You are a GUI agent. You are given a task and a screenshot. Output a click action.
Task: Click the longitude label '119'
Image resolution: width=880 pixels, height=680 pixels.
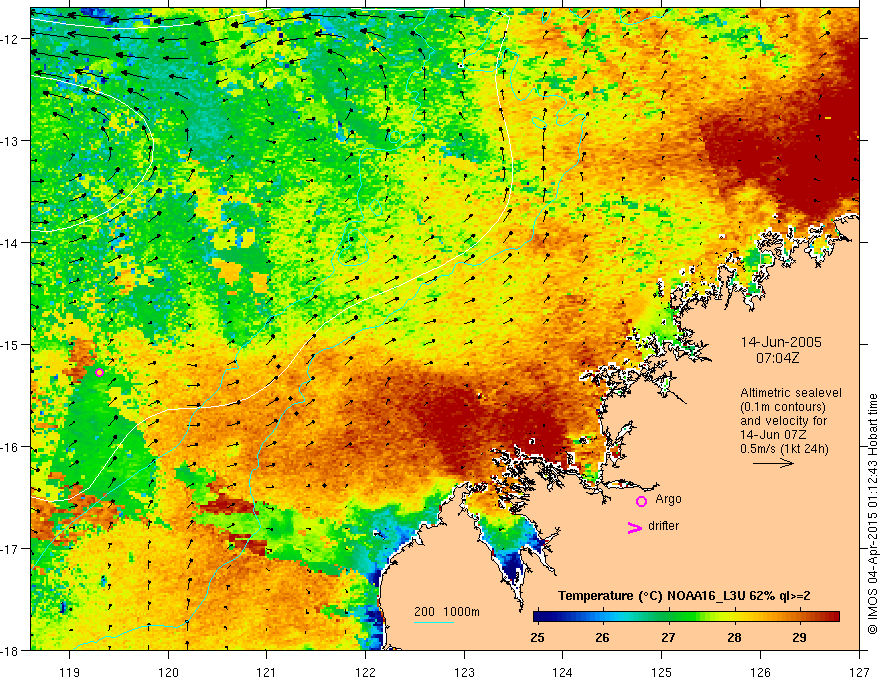(x=70, y=672)
